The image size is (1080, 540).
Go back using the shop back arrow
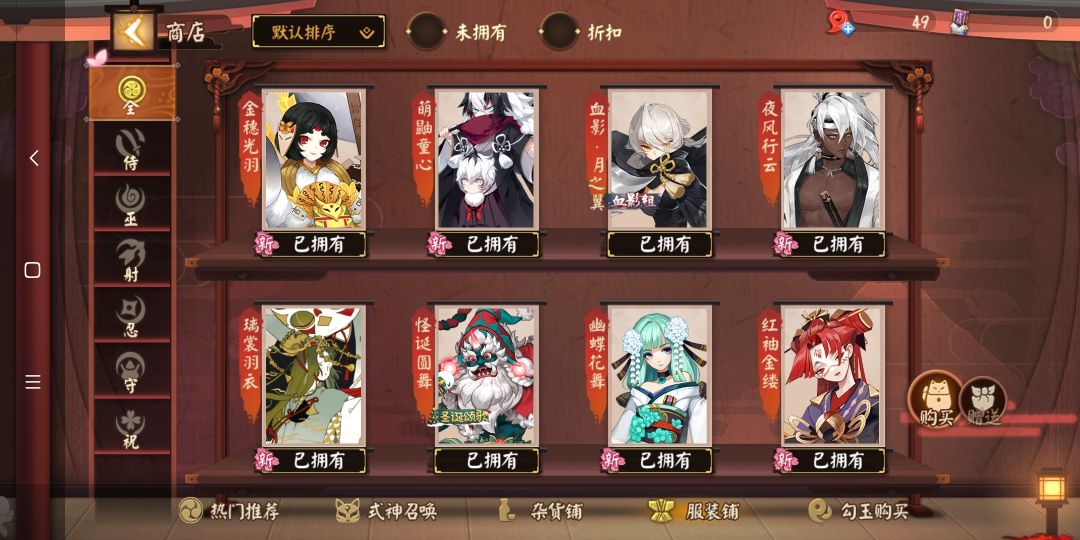click(133, 32)
